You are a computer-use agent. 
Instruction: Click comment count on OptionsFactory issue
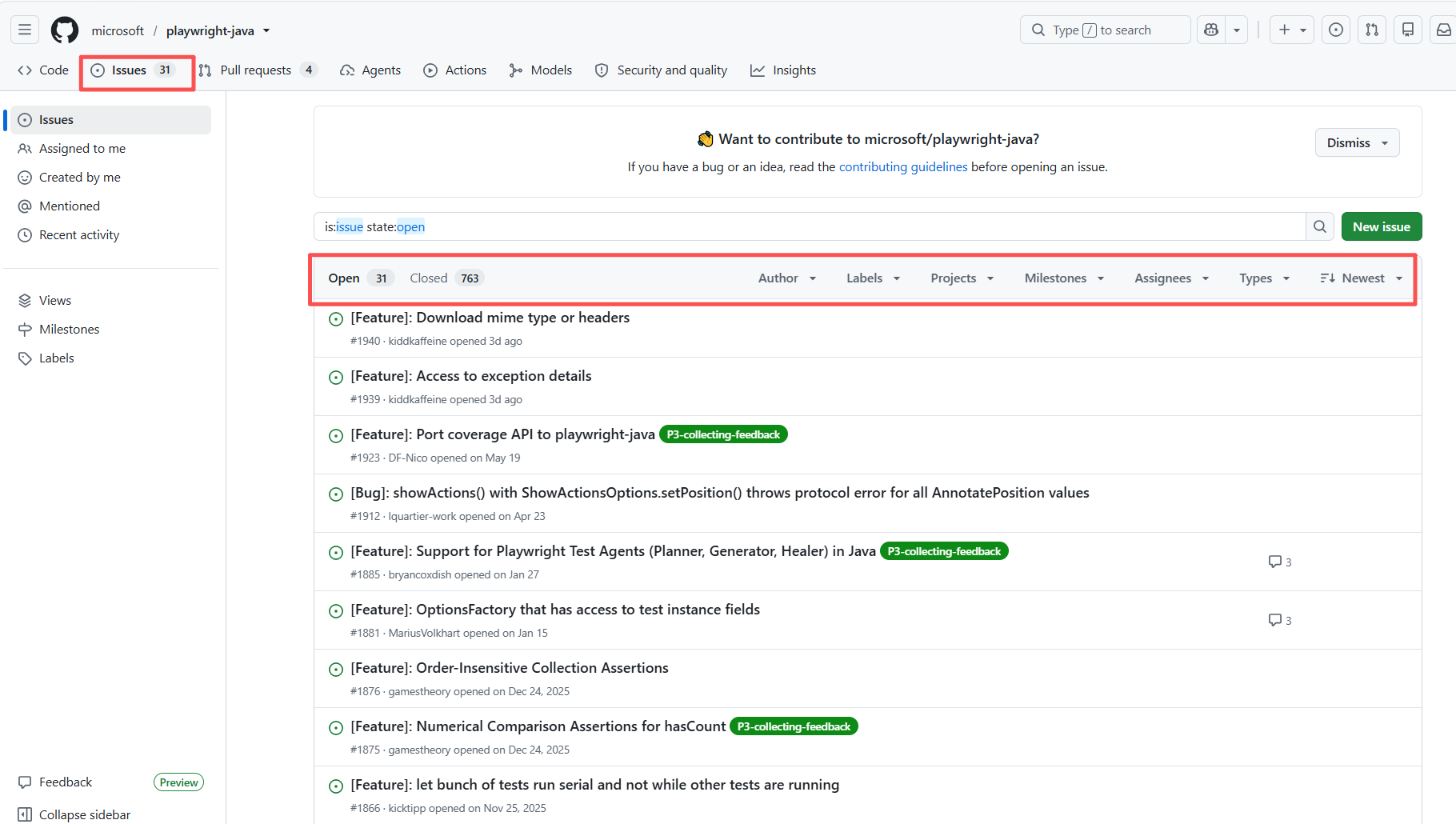(1280, 620)
